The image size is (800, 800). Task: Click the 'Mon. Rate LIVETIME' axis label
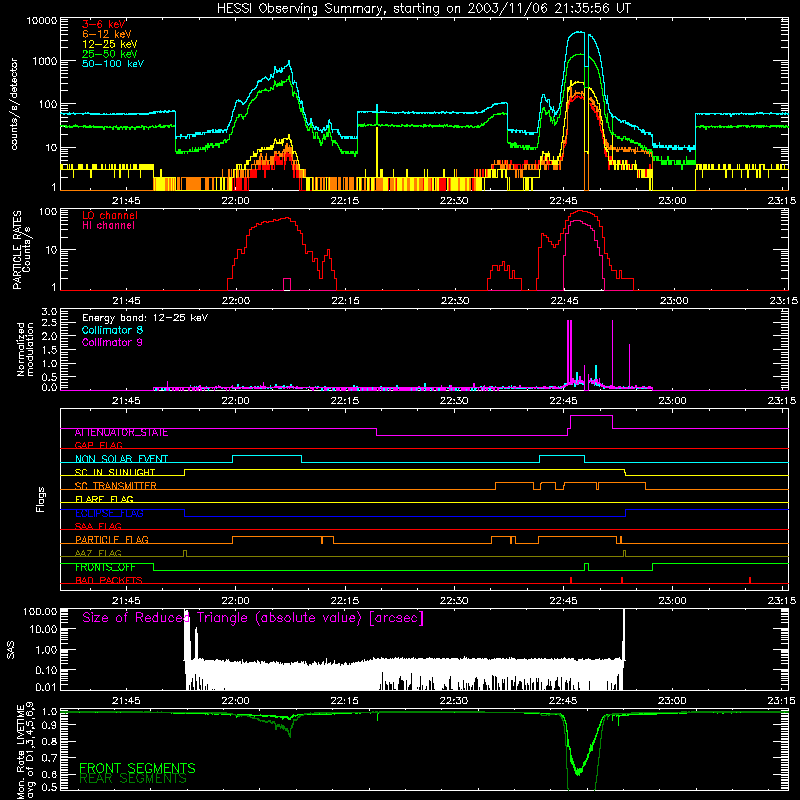pos(20,751)
